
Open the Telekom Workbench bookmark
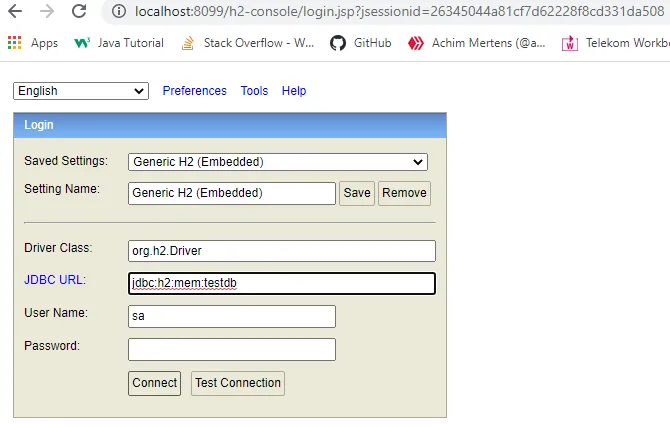[616, 43]
